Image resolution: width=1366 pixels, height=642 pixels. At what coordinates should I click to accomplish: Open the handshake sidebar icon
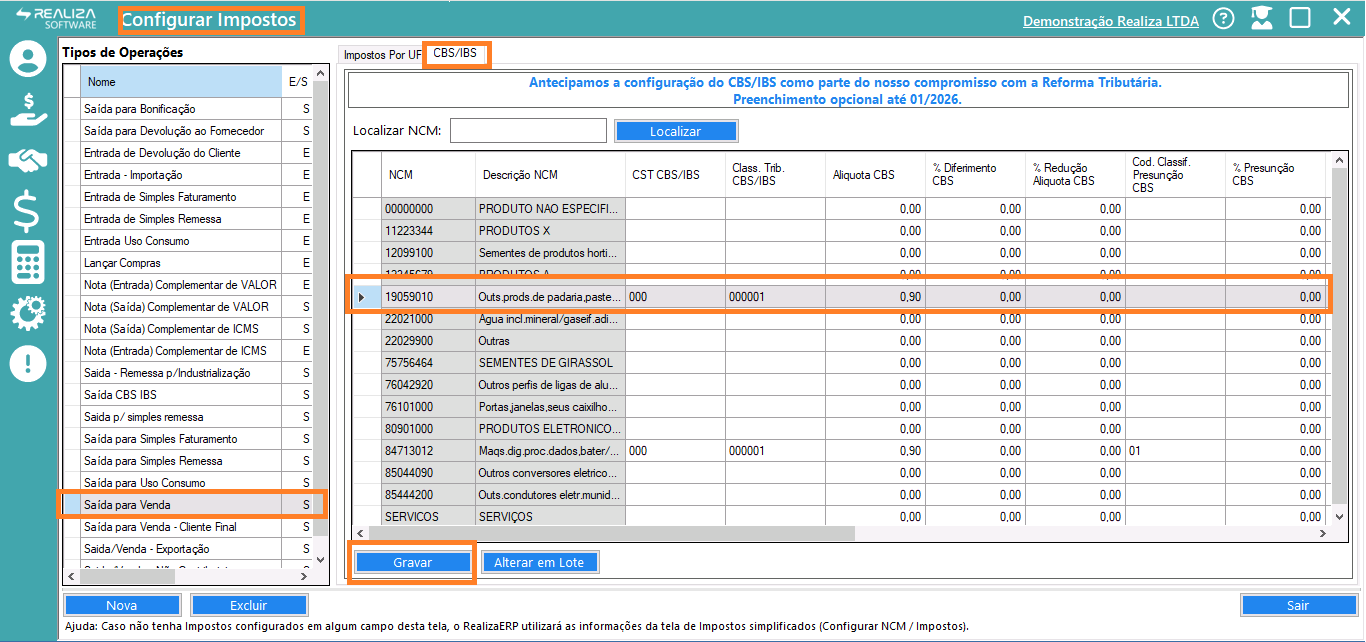(x=28, y=160)
